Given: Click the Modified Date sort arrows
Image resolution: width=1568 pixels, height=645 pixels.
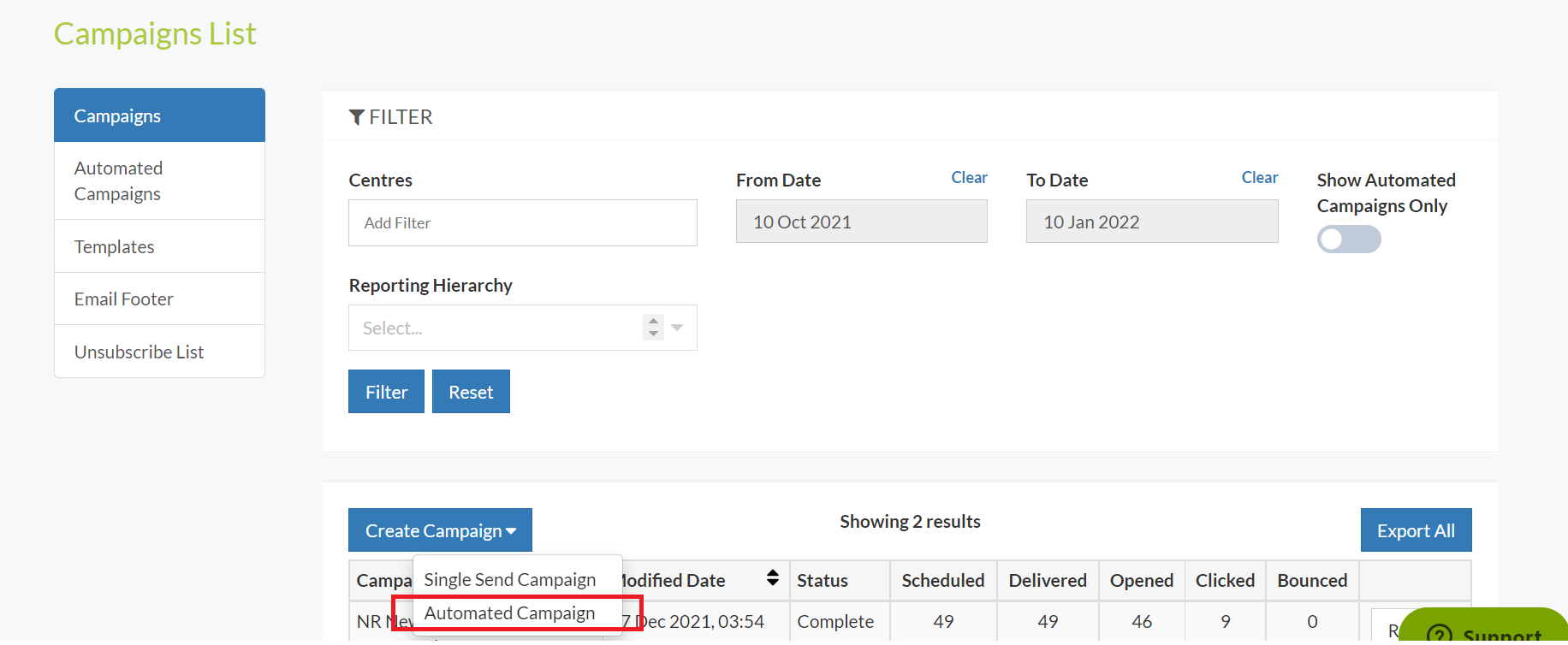Looking at the screenshot, I should [x=773, y=578].
